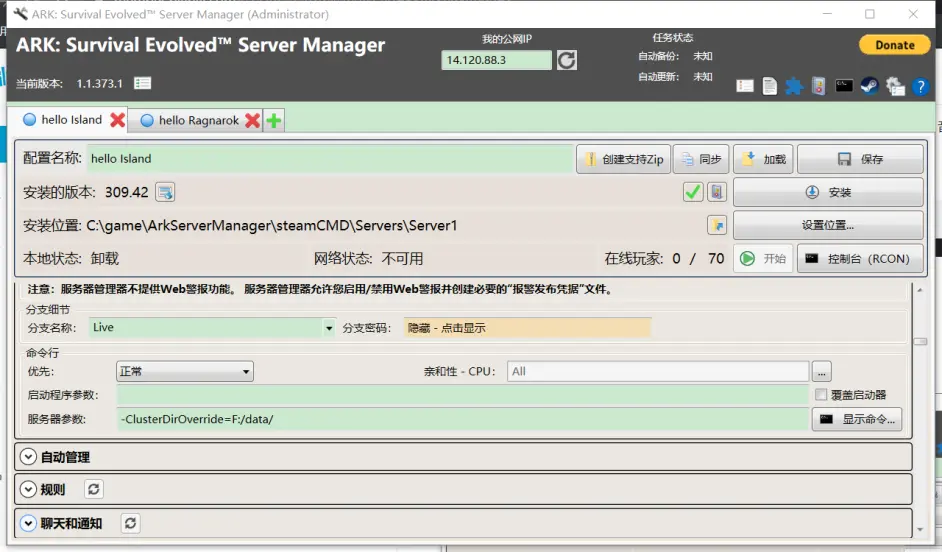Click the mod update icon beside checkmark
Screen dimensions: 942x552
tap(717, 192)
